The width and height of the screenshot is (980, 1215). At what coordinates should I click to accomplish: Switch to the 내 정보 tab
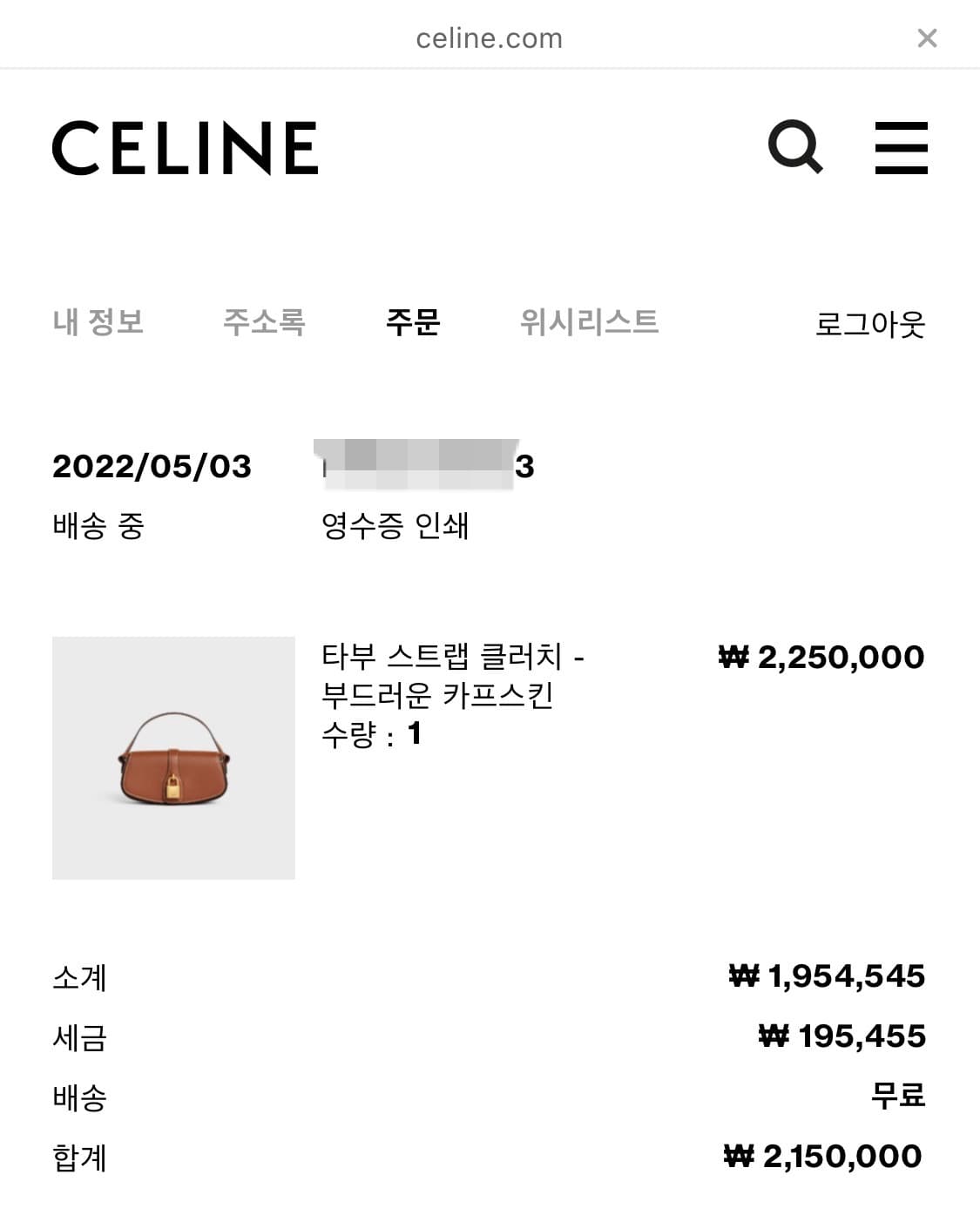pyautogui.click(x=98, y=323)
